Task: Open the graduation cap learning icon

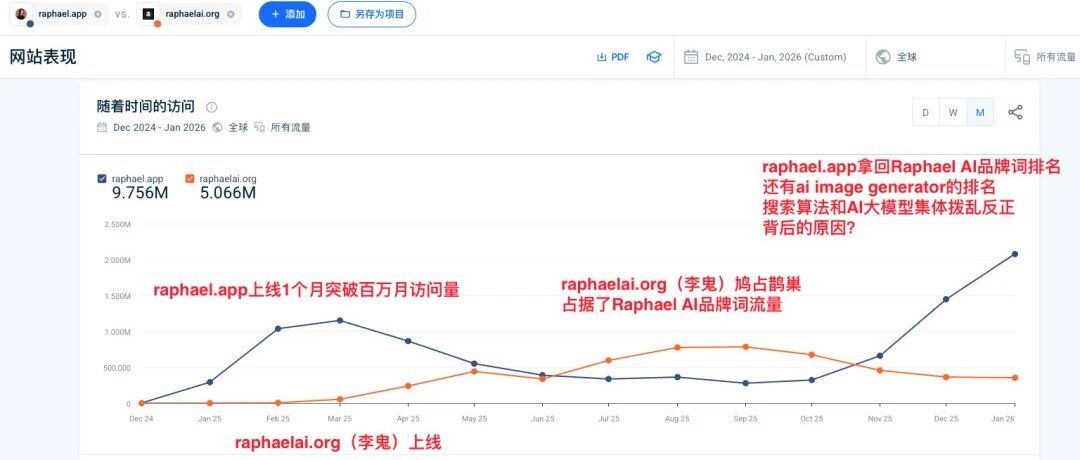Action: click(653, 57)
